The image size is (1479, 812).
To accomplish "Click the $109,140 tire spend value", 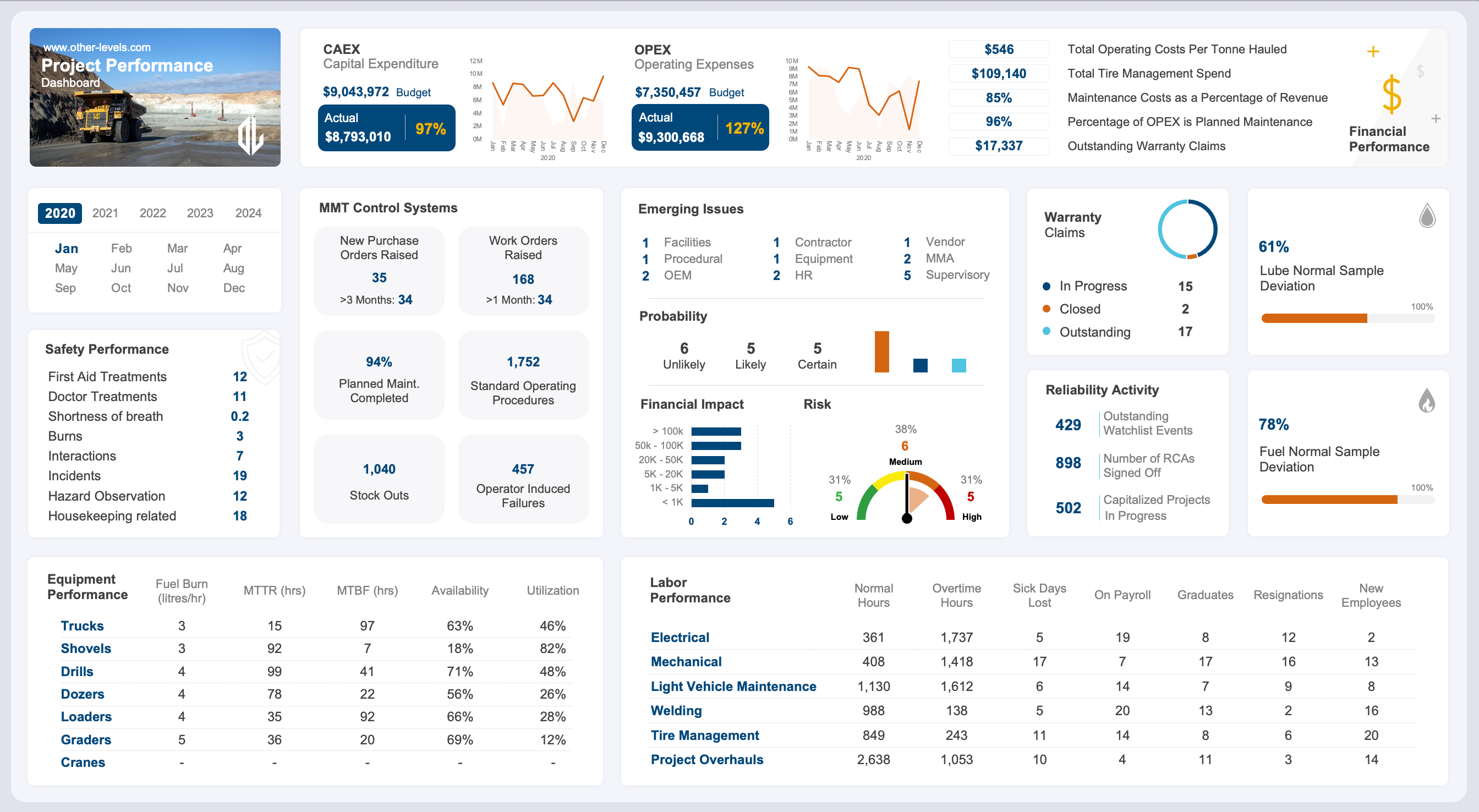I will pyautogui.click(x=999, y=73).
